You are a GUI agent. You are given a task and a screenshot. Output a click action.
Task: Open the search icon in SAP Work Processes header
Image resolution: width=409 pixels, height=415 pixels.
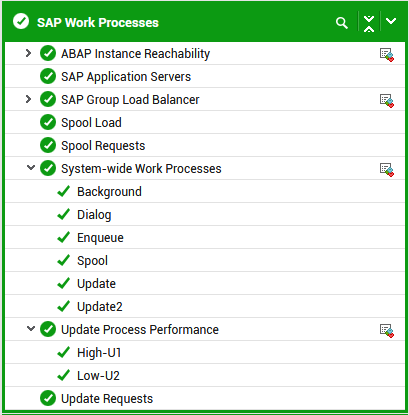tap(342, 23)
